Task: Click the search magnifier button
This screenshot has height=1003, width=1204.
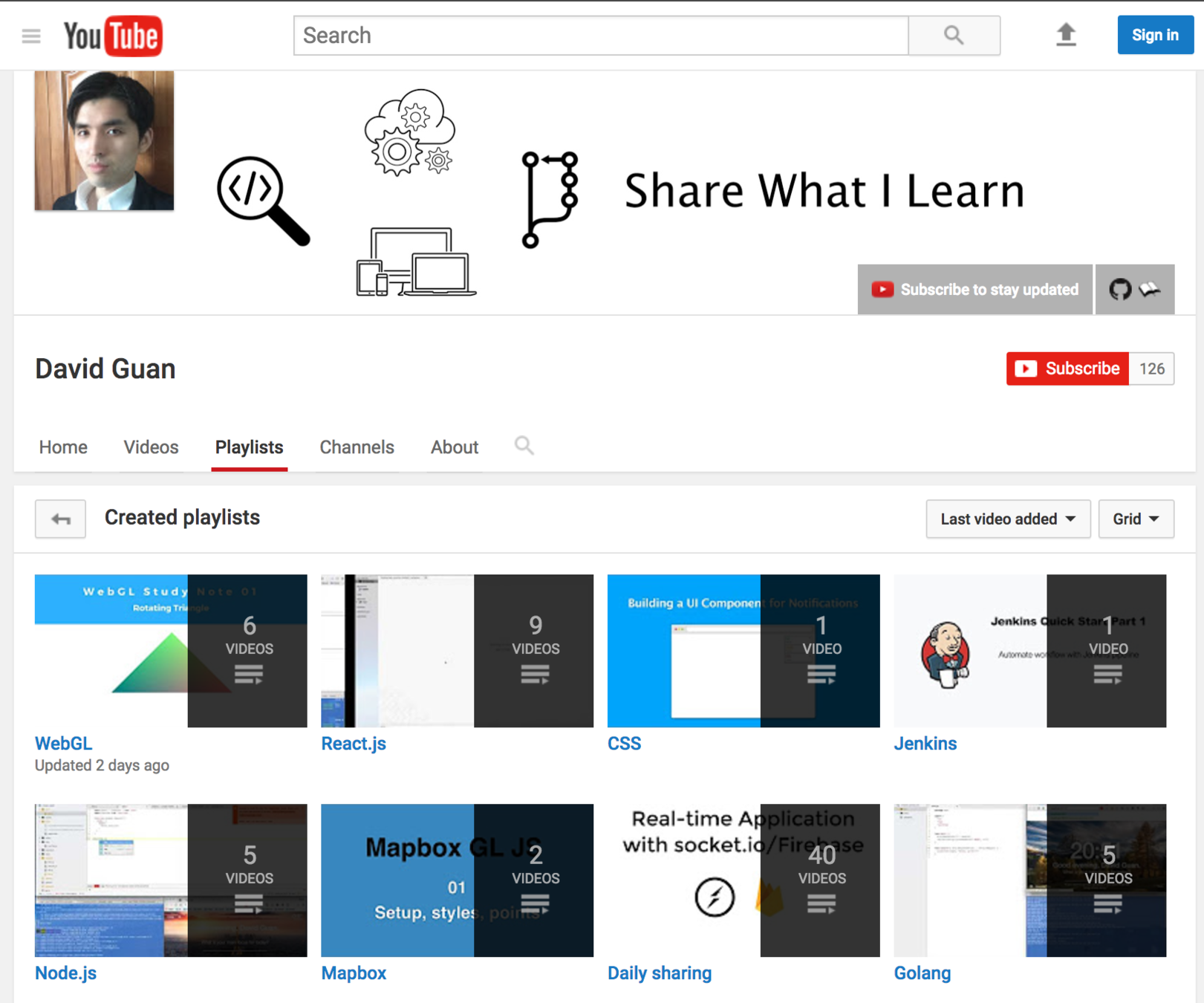Action: pos(954,36)
